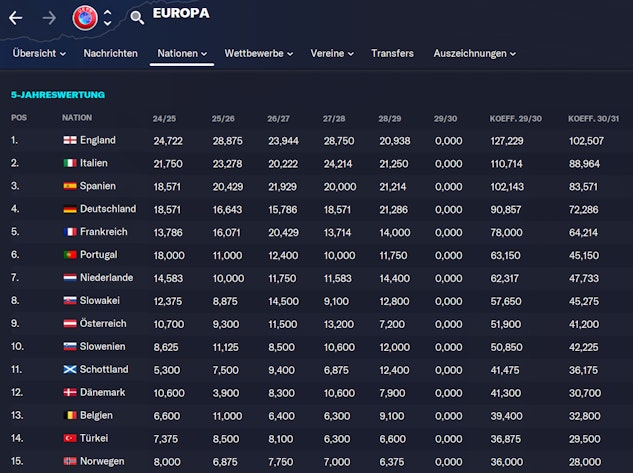Switch to the Nachrichten tab
633x473 pixels.
coord(110,53)
